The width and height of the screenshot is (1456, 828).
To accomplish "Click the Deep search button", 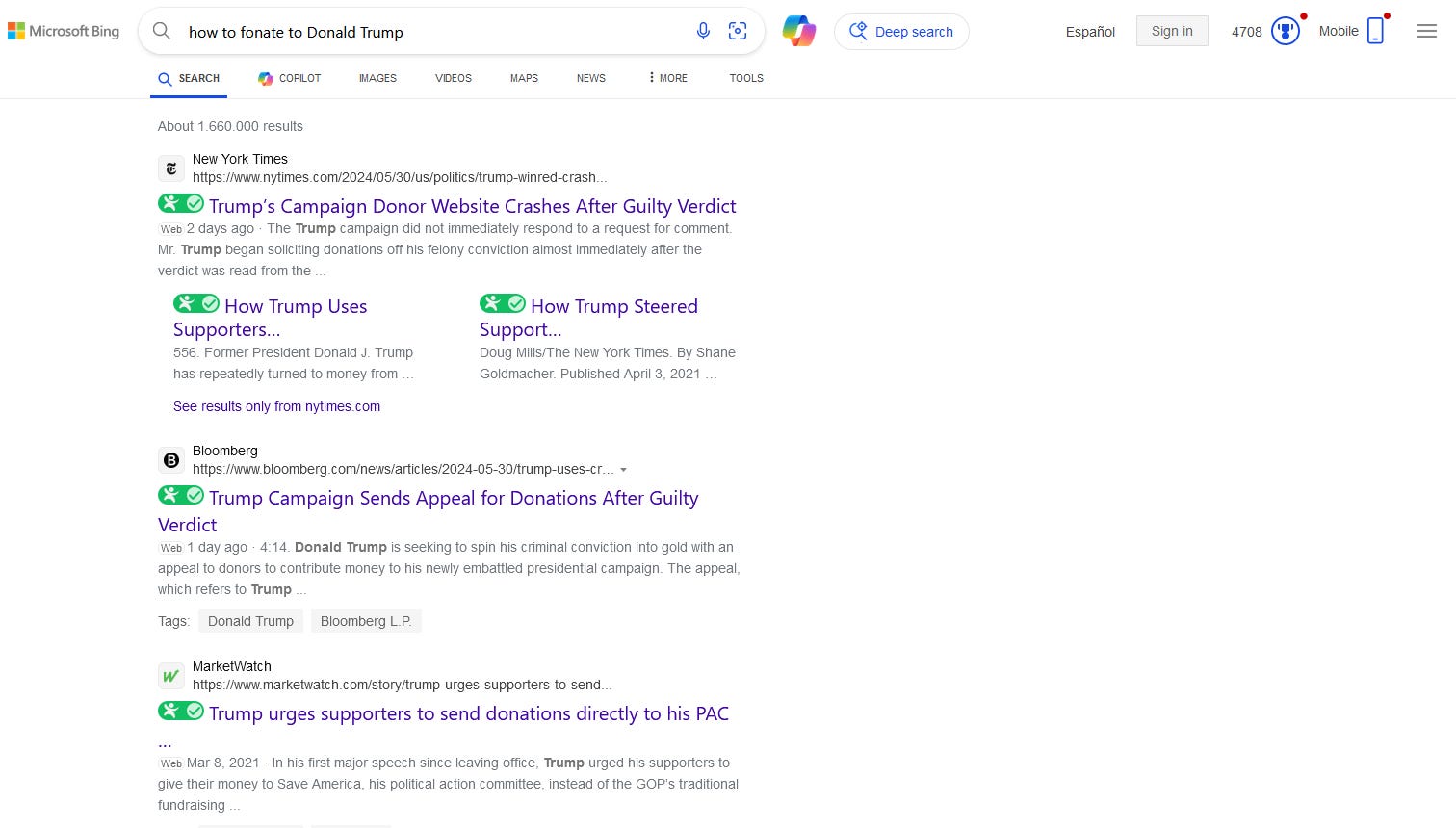I will (901, 32).
